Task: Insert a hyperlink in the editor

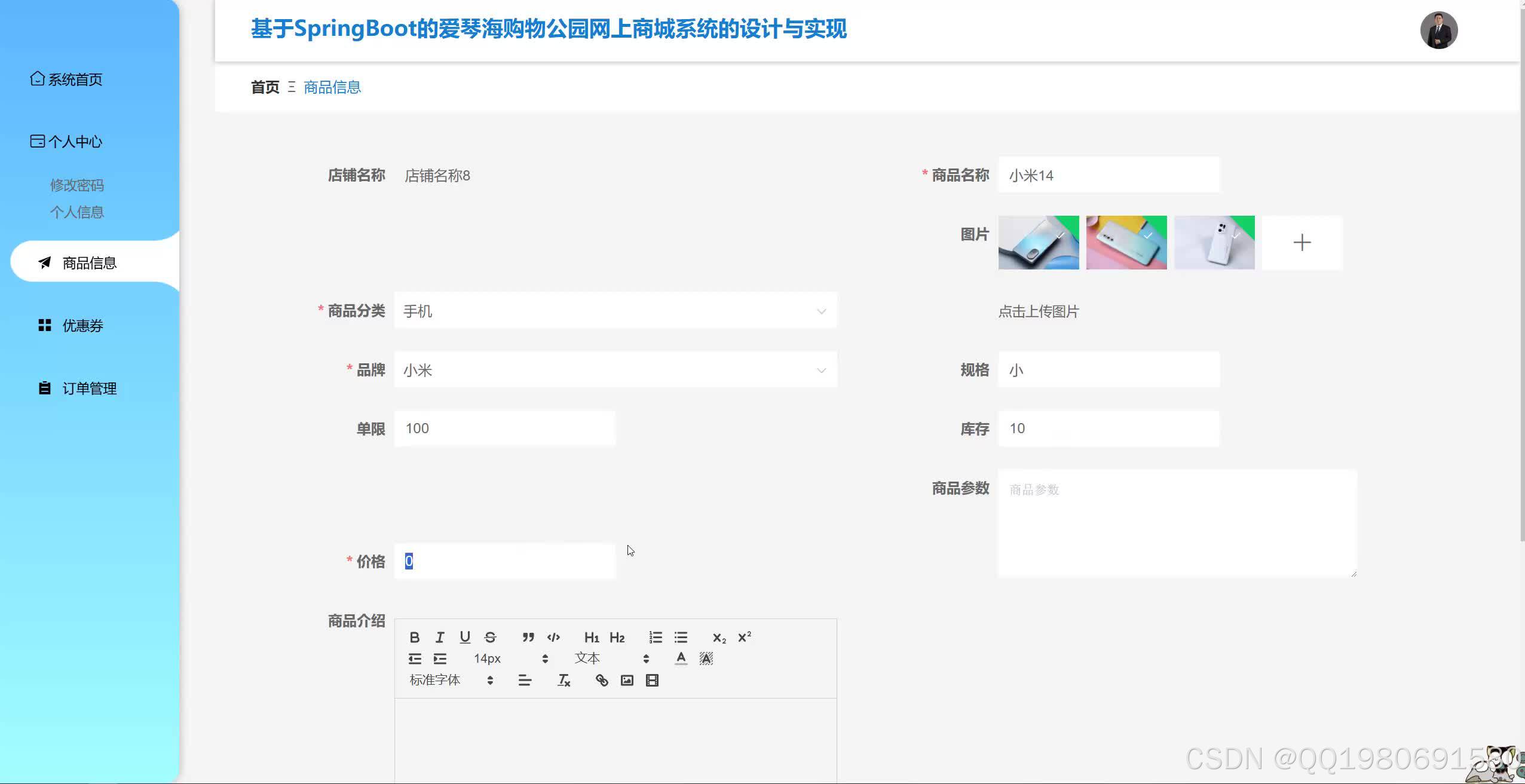Action: tap(601, 680)
